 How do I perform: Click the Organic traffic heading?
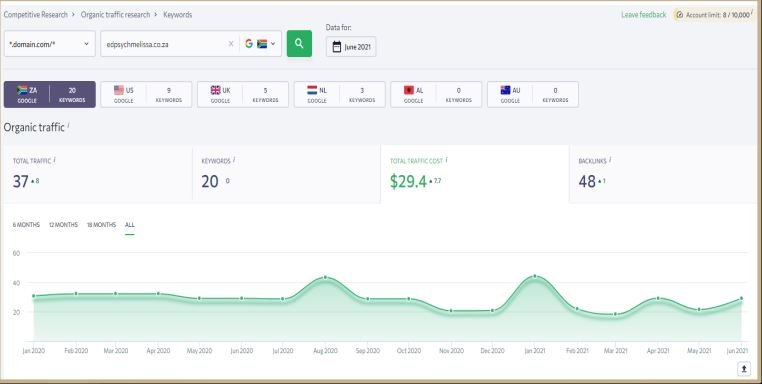point(34,127)
